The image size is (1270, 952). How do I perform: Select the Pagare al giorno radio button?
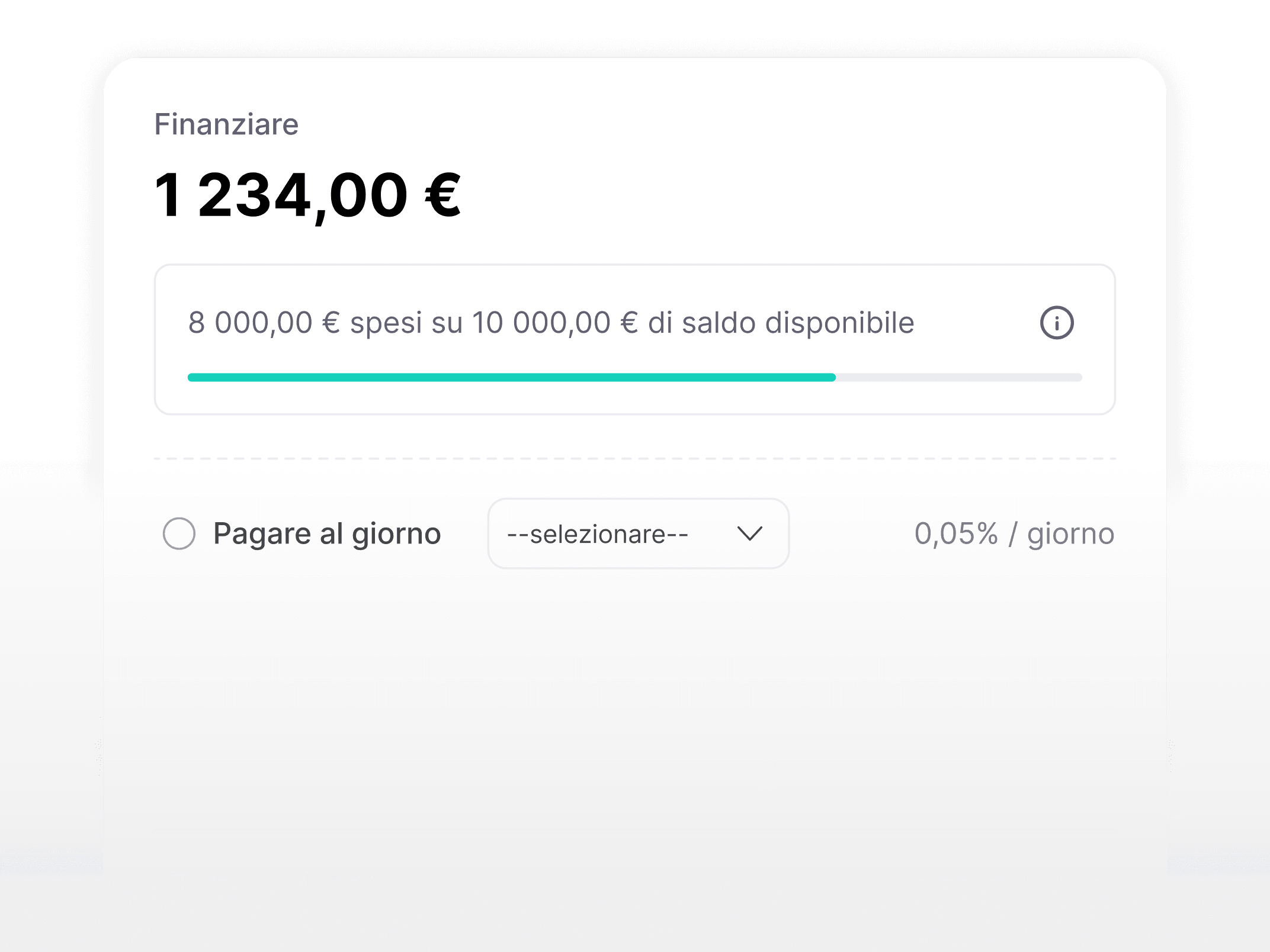click(x=179, y=533)
